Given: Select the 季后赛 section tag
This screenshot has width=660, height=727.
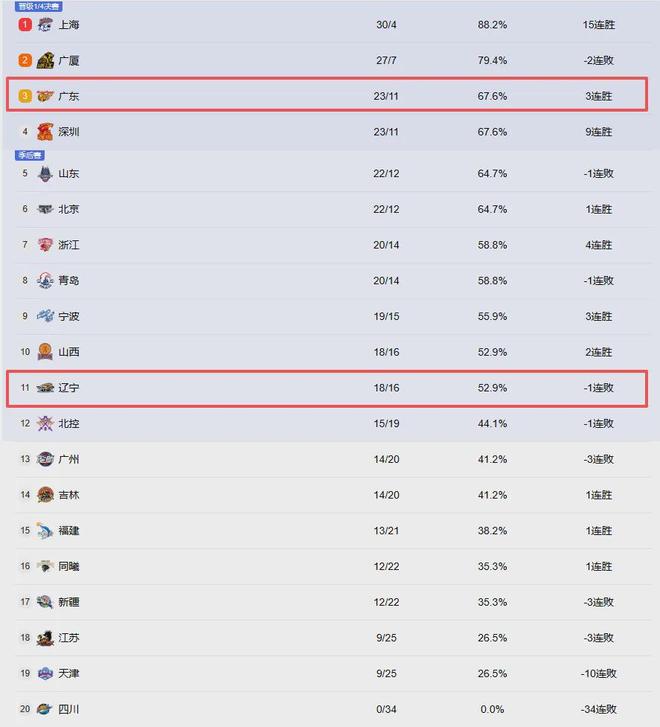Looking at the screenshot, I should click(x=30, y=155).
